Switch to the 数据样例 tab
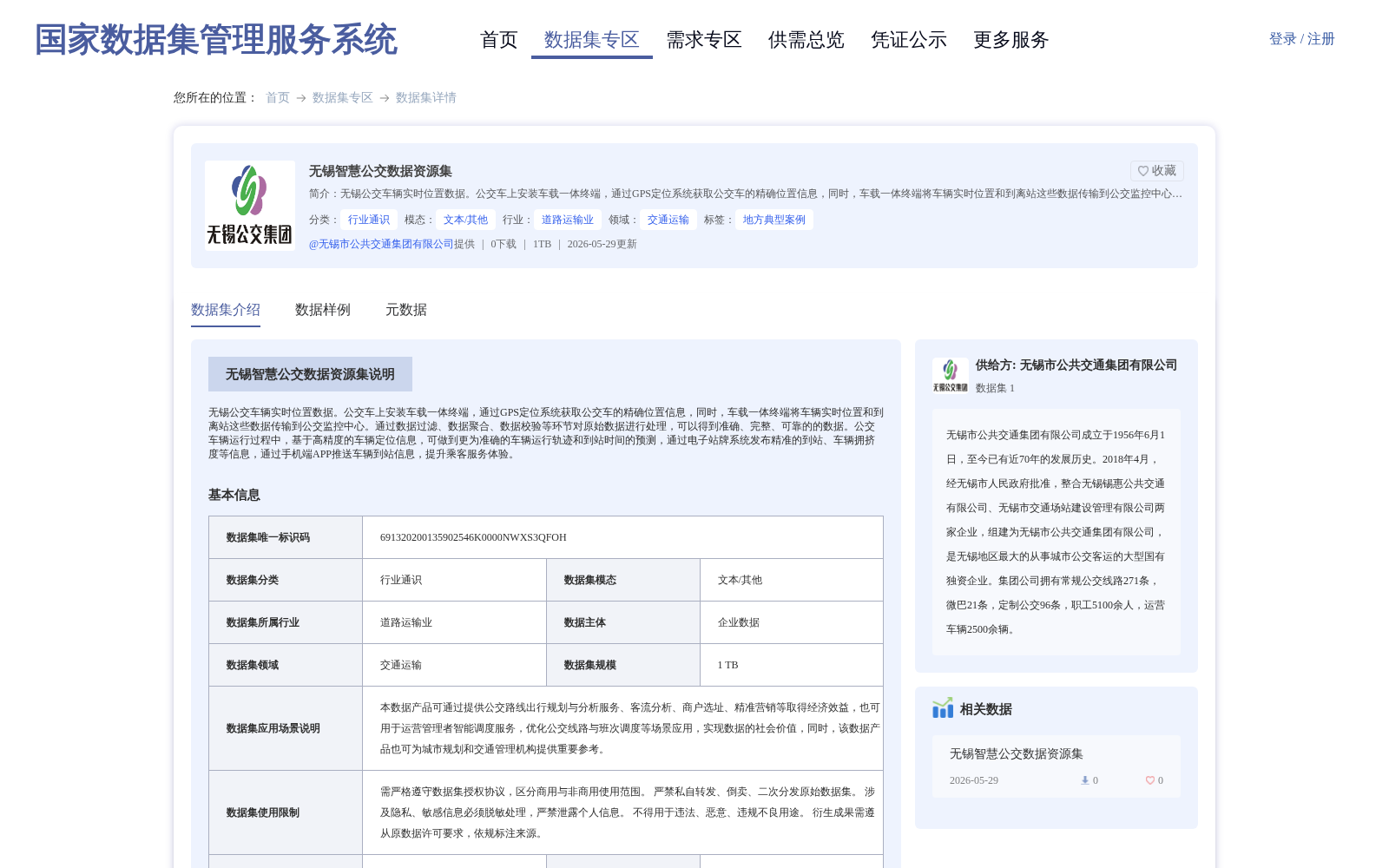The image size is (1389, 868). tap(323, 310)
